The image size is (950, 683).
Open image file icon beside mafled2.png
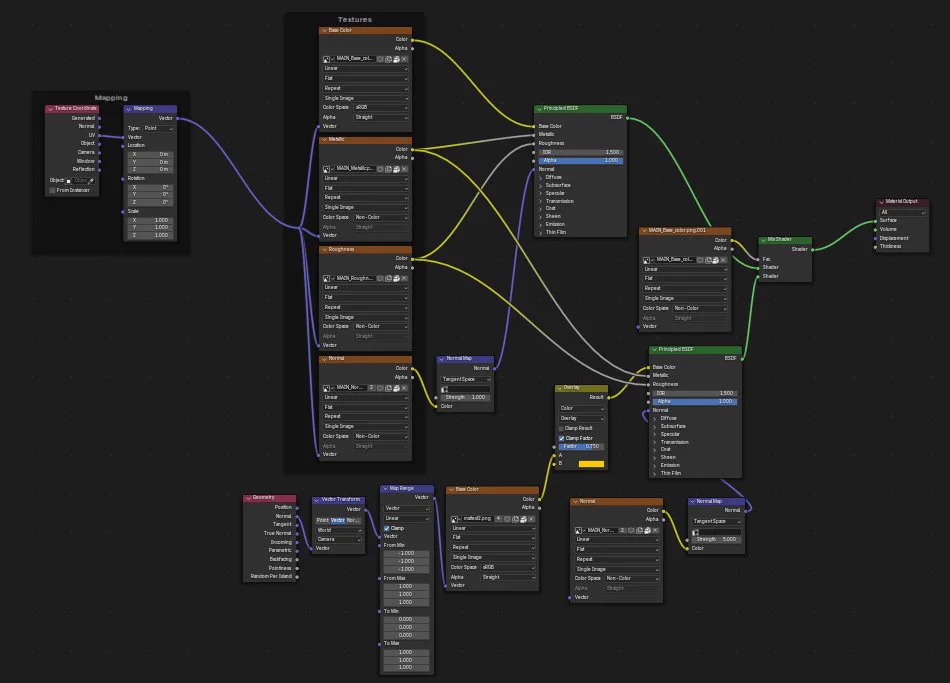pos(523,519)
